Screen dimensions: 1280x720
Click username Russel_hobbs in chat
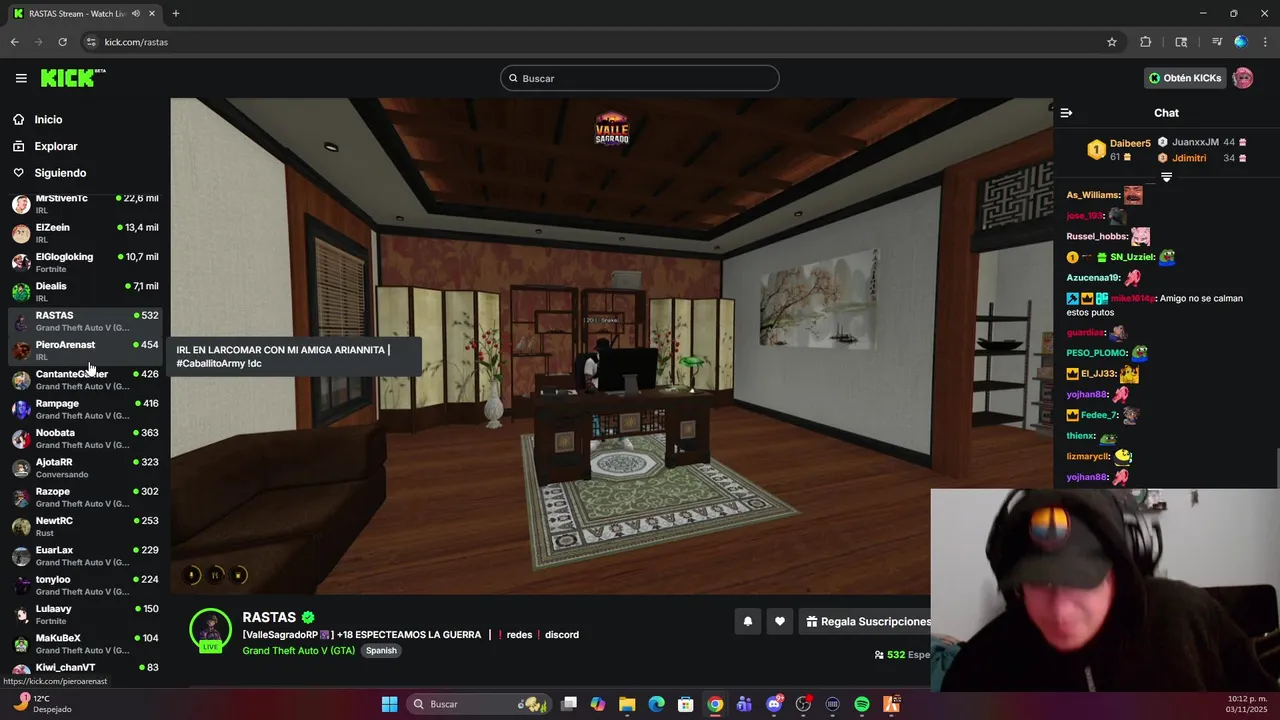pyautogui.click(x=1097, y=236)
